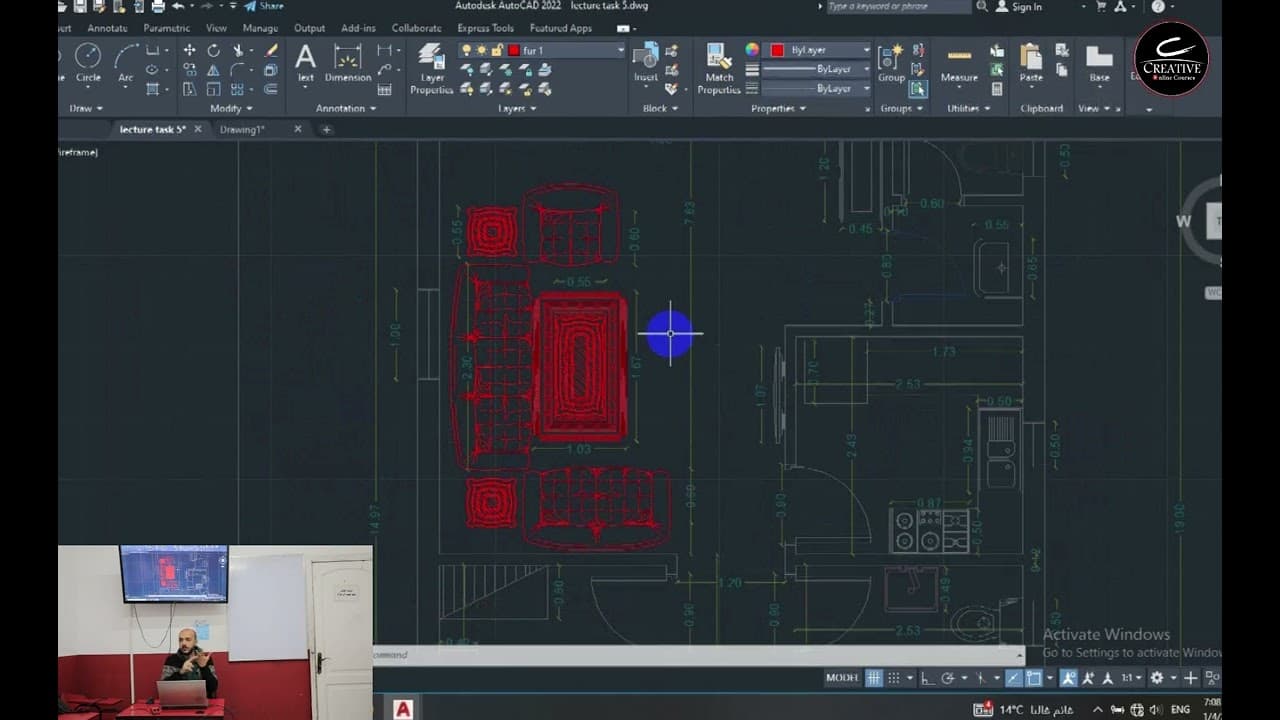Image resolution: width=1280 pixels, height=720 pixels.
Task: Switch to the lecture task 5 file tab
Action: (152, 129)
